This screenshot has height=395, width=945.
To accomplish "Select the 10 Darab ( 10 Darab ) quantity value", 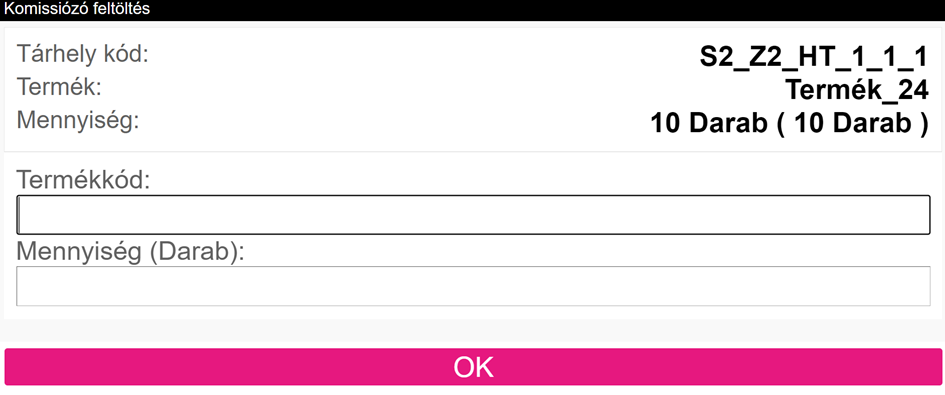I will [790, 124].
